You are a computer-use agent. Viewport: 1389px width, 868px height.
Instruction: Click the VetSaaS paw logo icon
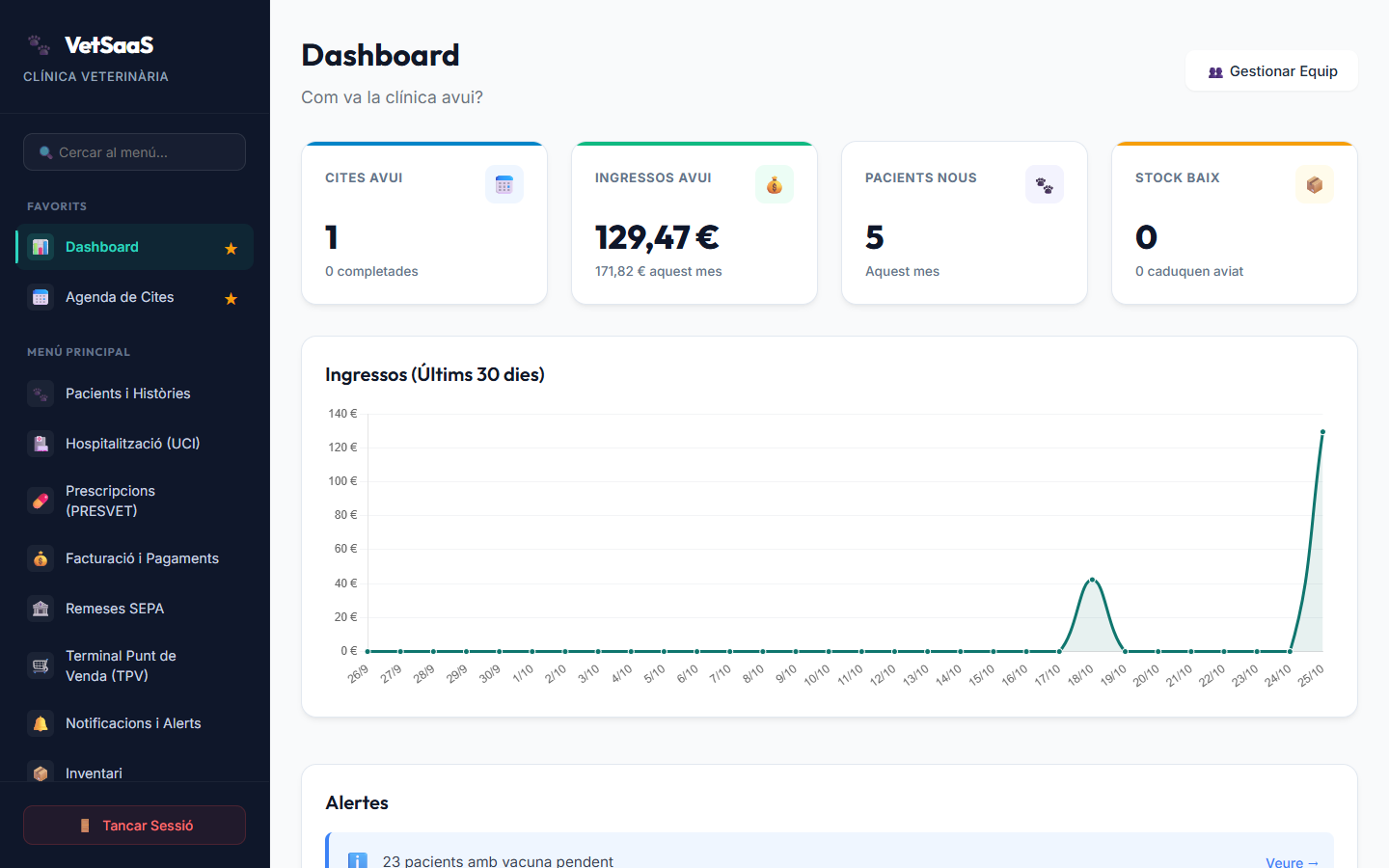click(x=39, y=44)
